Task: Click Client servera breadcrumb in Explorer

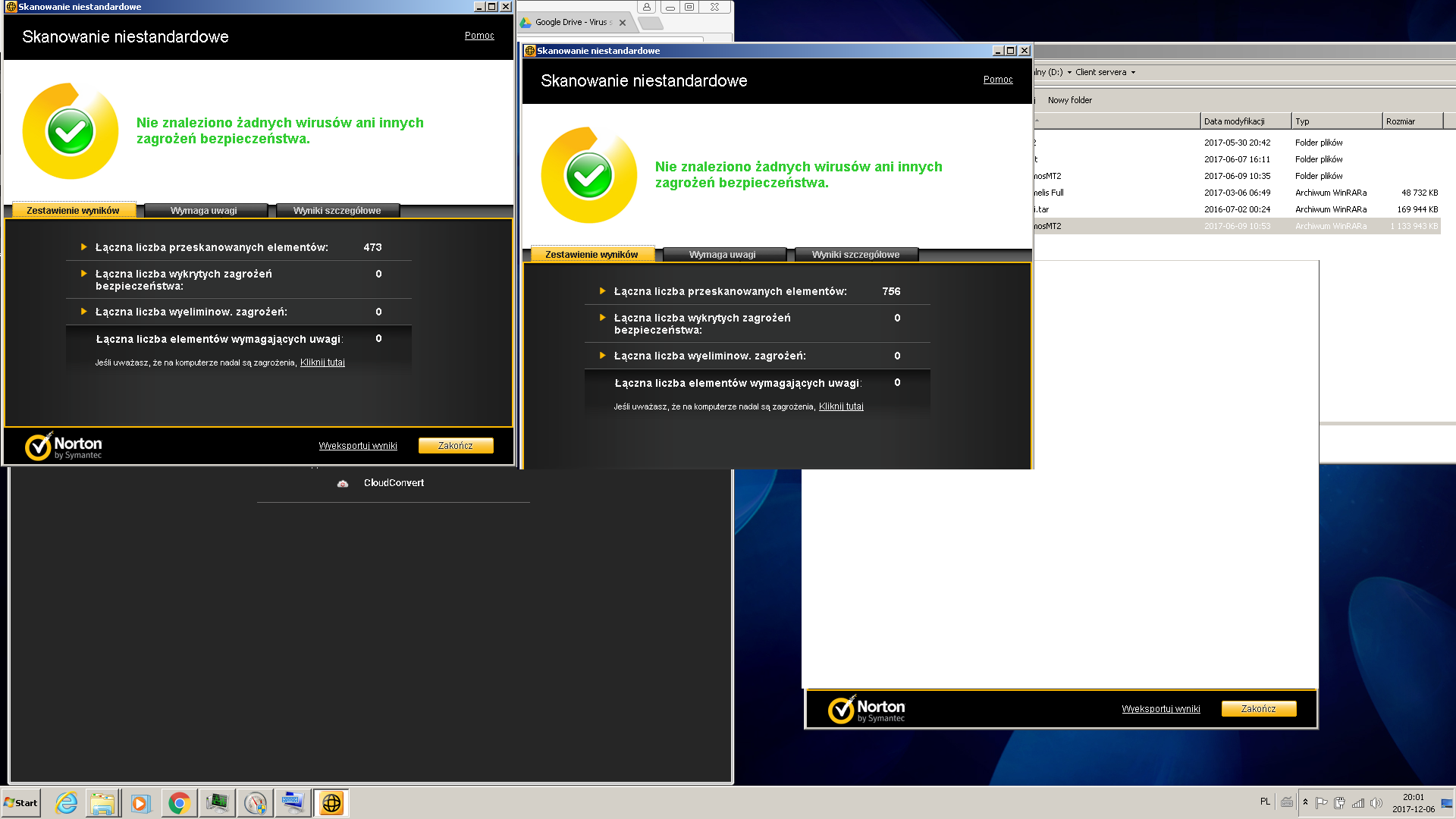Action: 1100,73
